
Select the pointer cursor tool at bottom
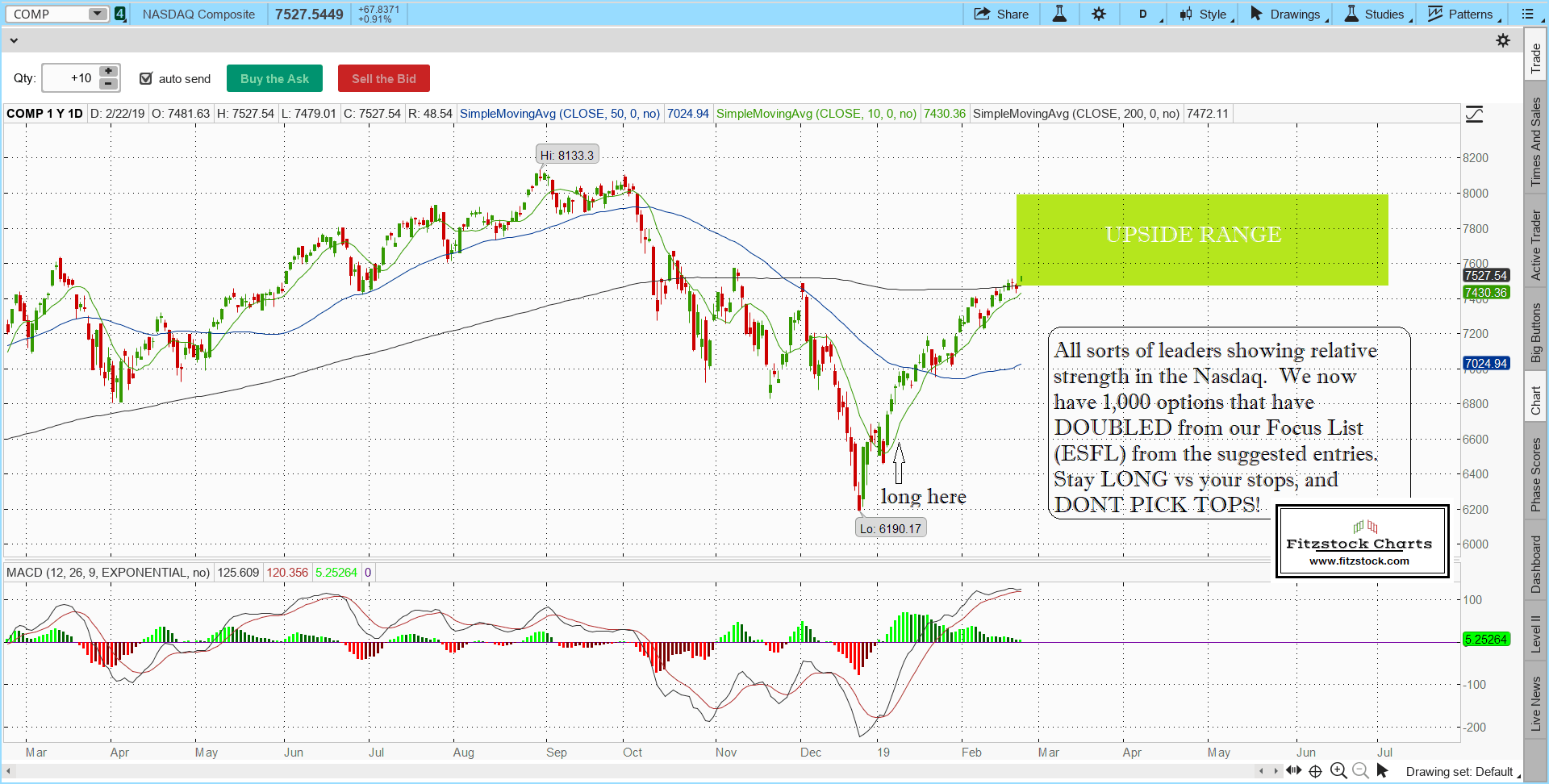[x=1382, y=770]
